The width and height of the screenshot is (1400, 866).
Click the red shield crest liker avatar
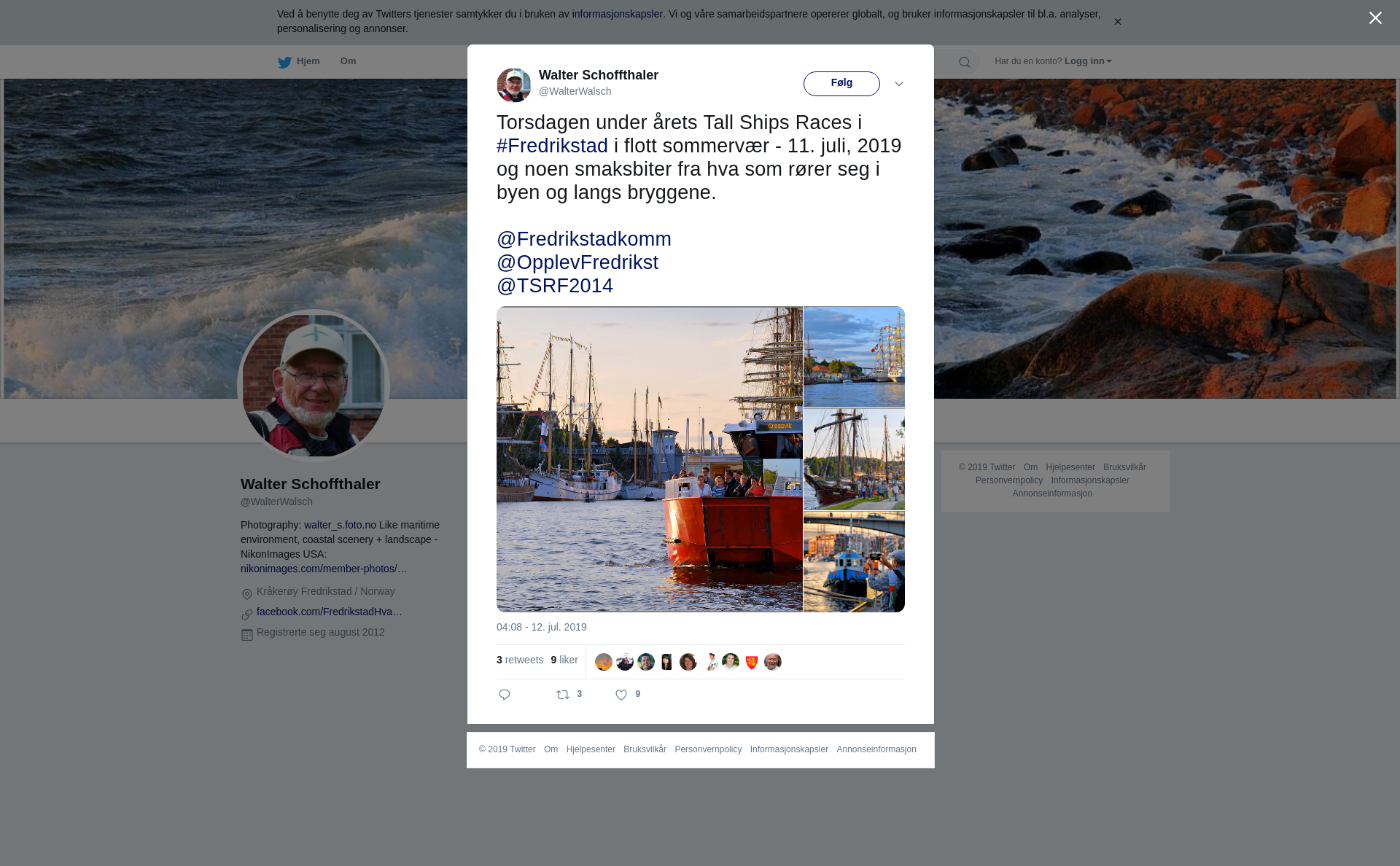[x=752, y=662]
